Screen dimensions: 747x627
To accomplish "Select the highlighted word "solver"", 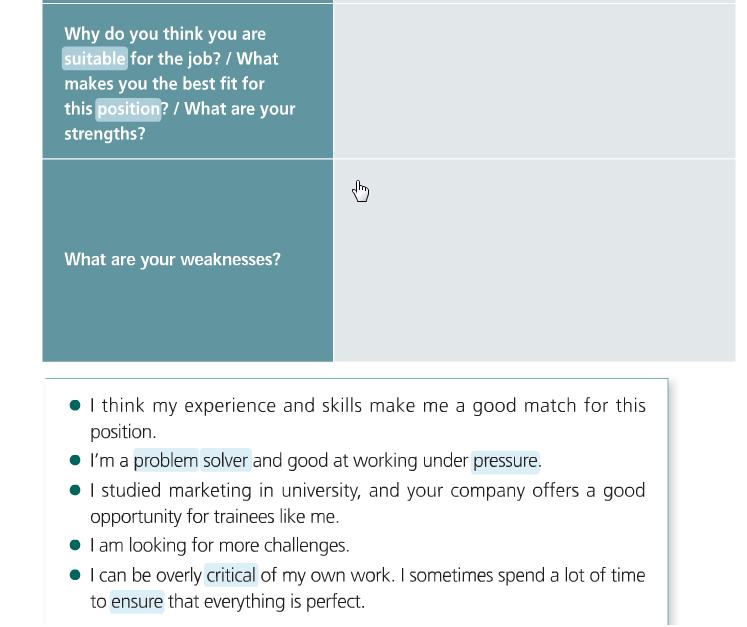I will tap(225, 461).
